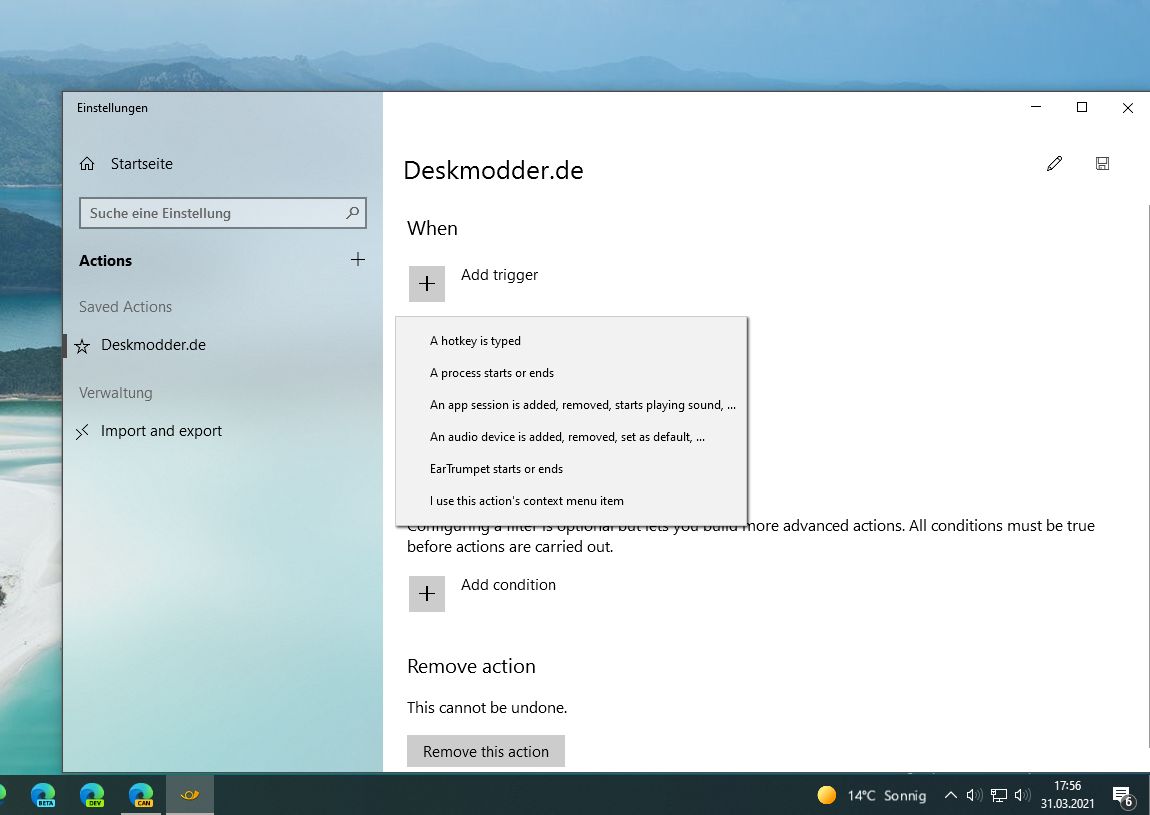Click the first volume speaker tray icon
This screenshot has width=1150, height=815.
[974, 795]
